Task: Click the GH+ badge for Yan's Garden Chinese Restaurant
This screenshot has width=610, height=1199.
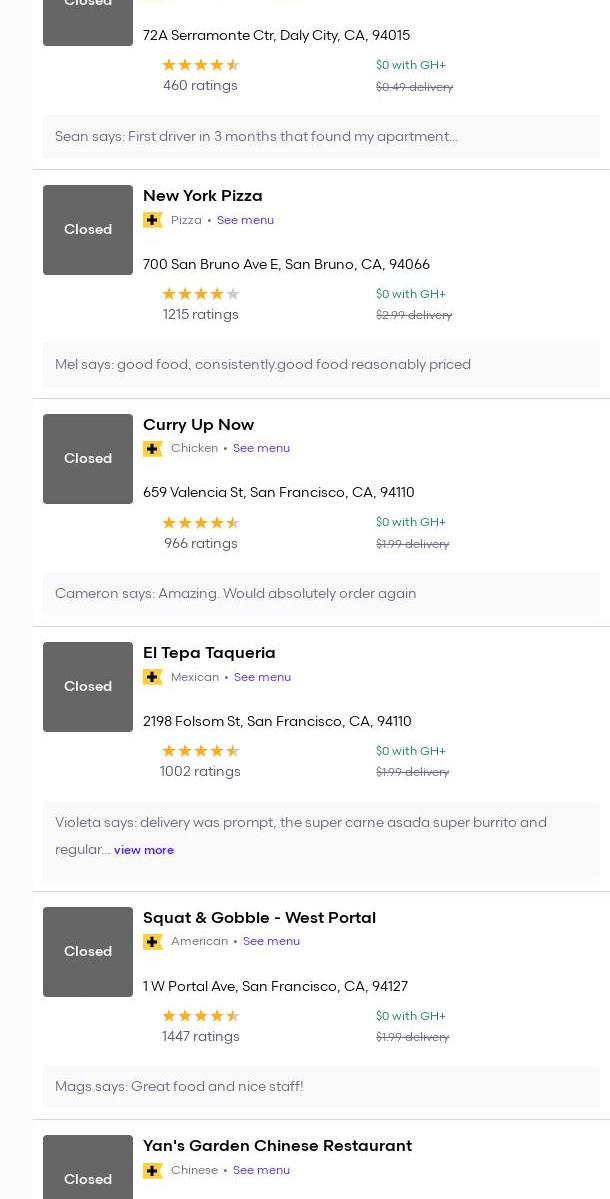Action: point(153,1170)
